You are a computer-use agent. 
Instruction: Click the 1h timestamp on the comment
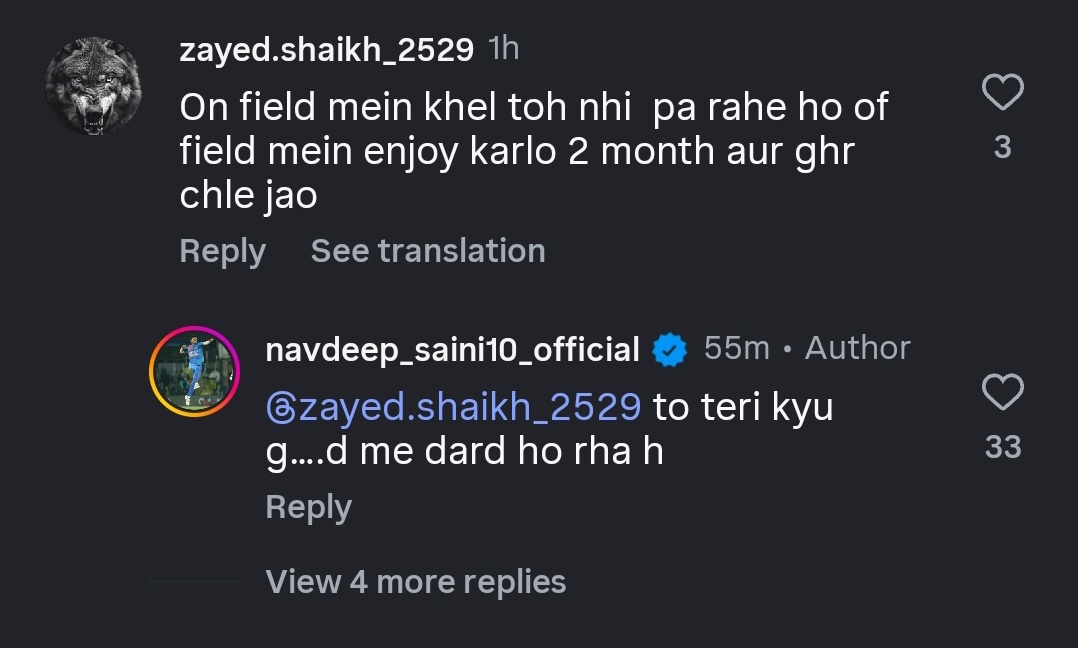pos(504,47)
